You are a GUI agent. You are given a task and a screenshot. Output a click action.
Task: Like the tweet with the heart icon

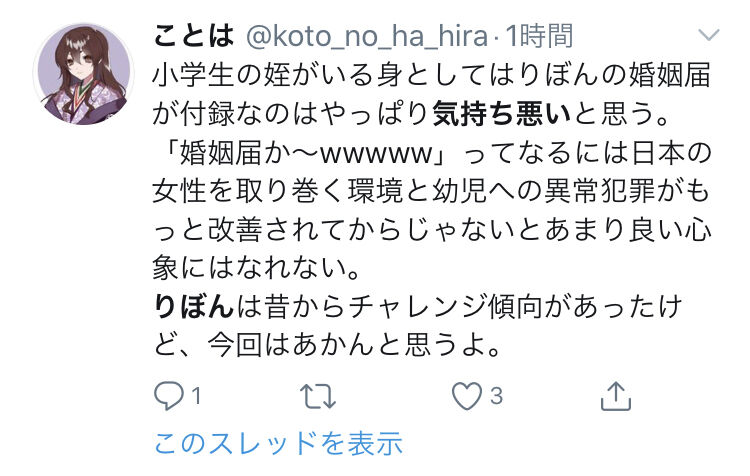467,396
